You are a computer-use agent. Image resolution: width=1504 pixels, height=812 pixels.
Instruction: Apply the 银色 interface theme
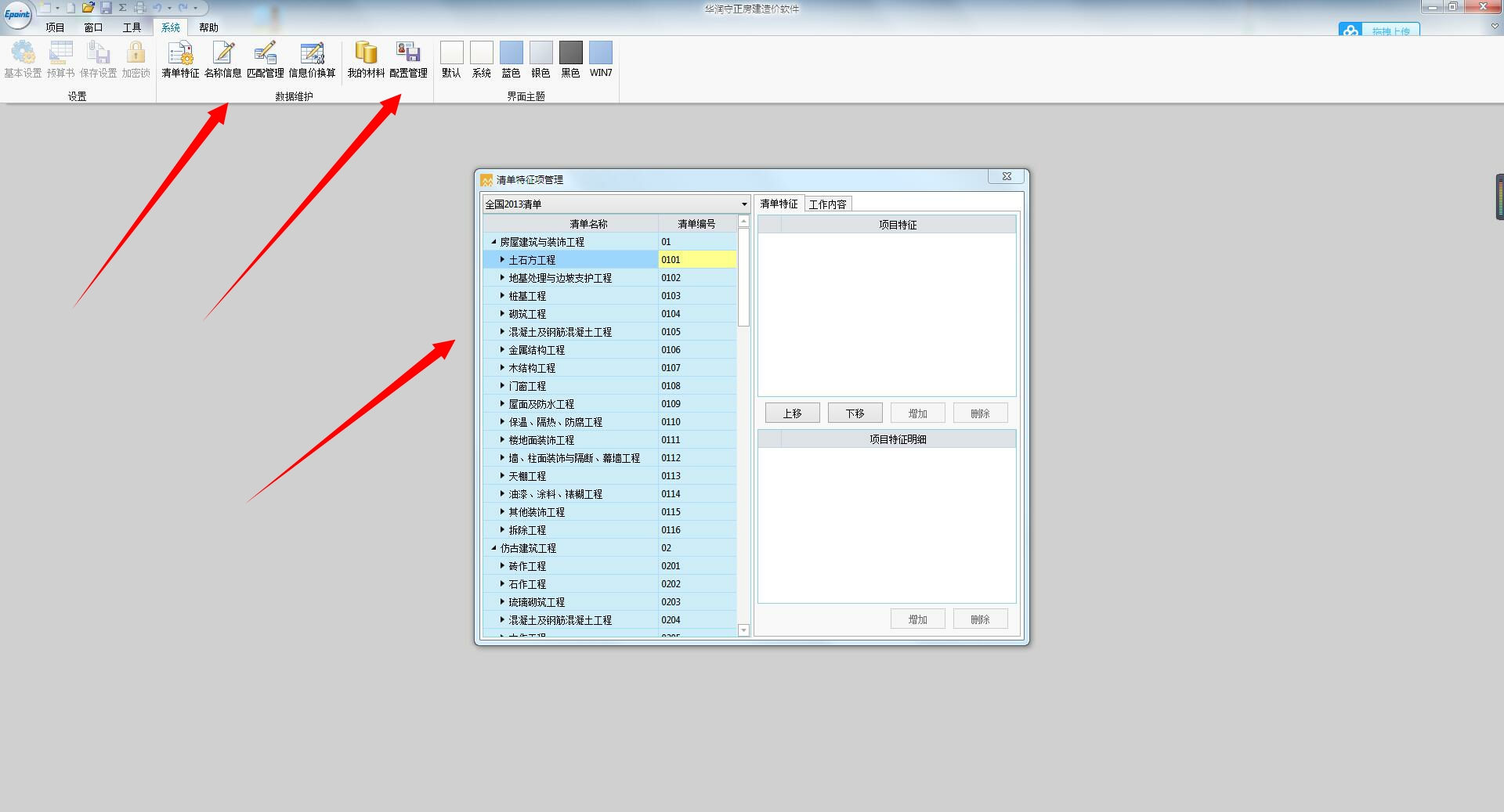pyautogui.click(x=541, y=60)
